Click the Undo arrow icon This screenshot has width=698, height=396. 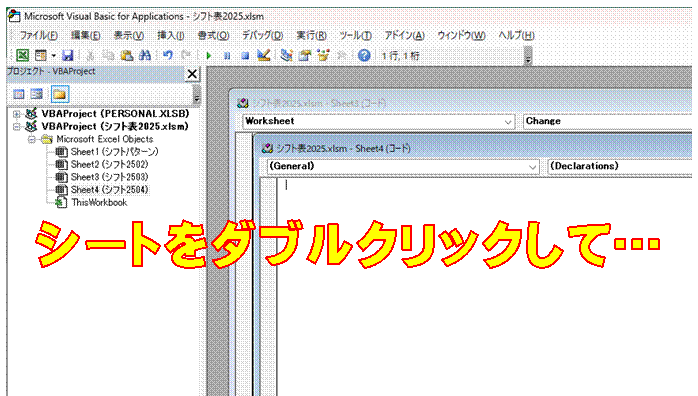[167, 56]
